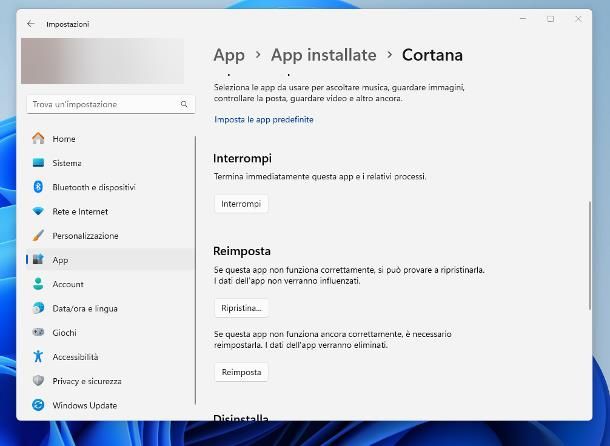The height and width of the screenshot is (446, 610).
Task: Click text 'Termina immediatamente questa app'
Action: tap(284, 177)
